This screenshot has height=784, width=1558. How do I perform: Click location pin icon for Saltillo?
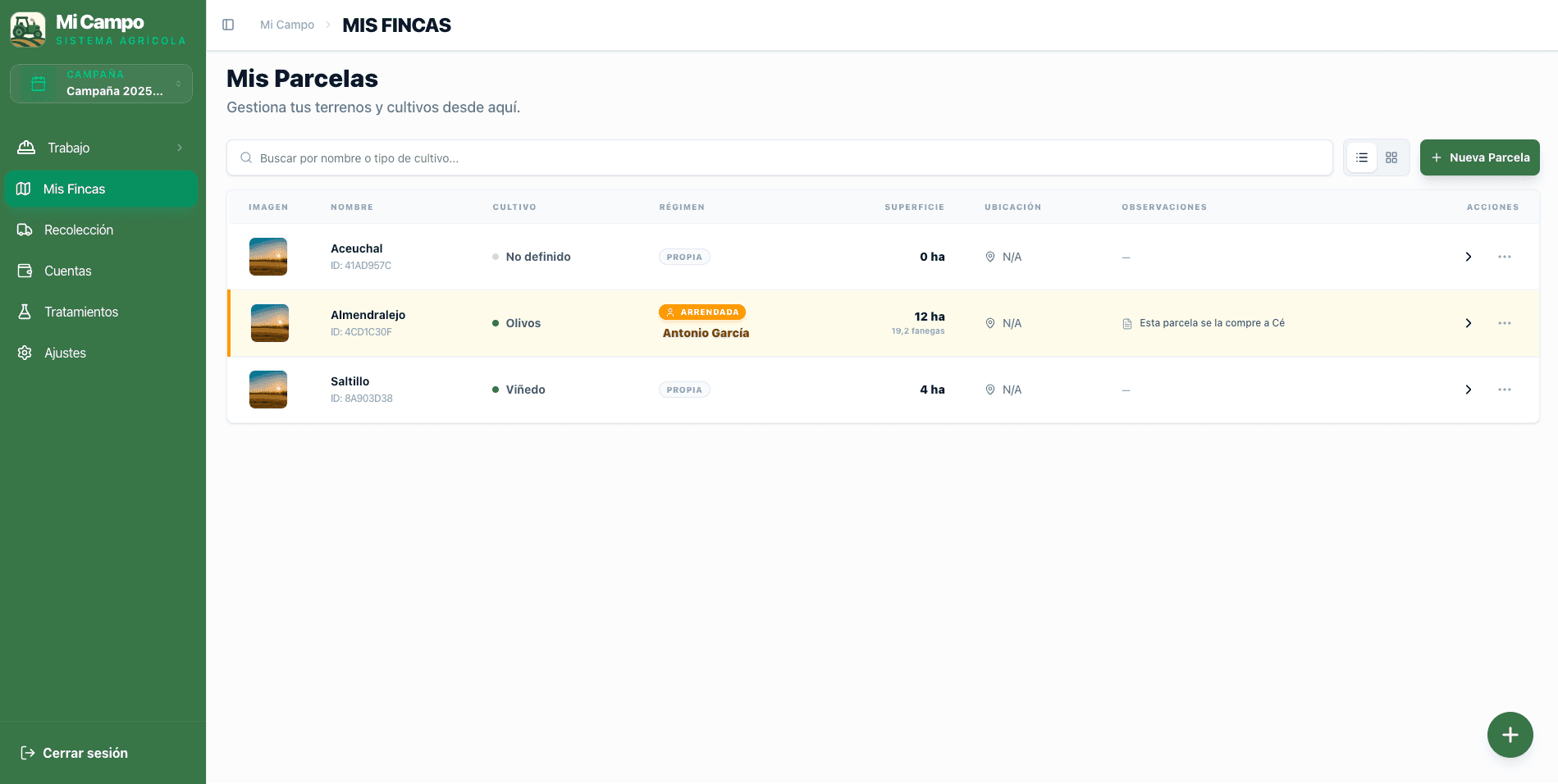coord(990,390)
